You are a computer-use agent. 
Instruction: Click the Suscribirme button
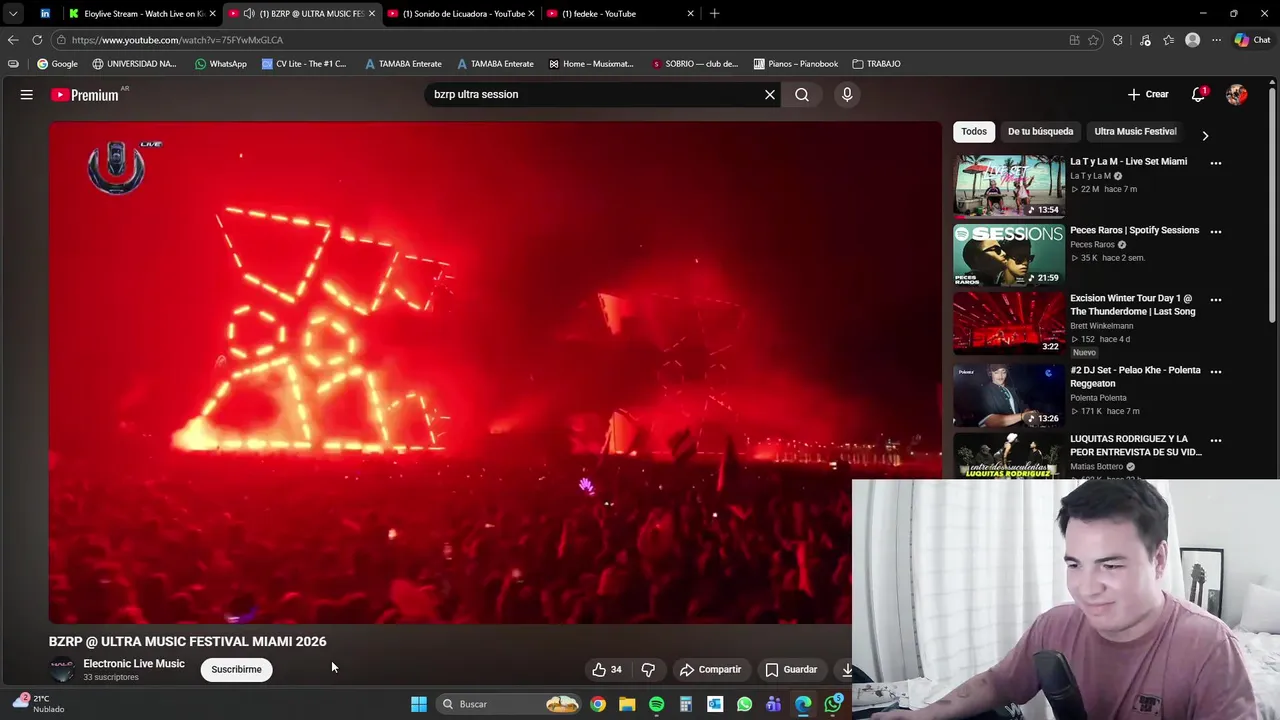pos(236,670)
